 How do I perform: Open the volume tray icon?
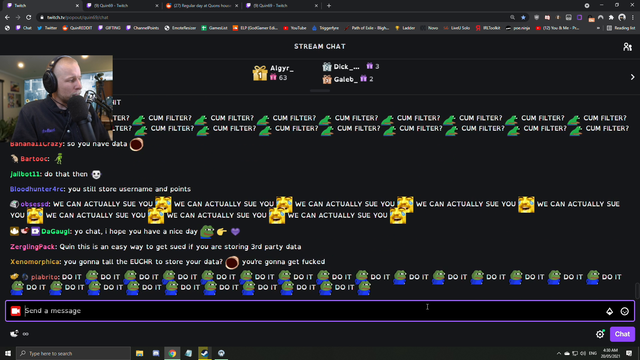(583, 353)
